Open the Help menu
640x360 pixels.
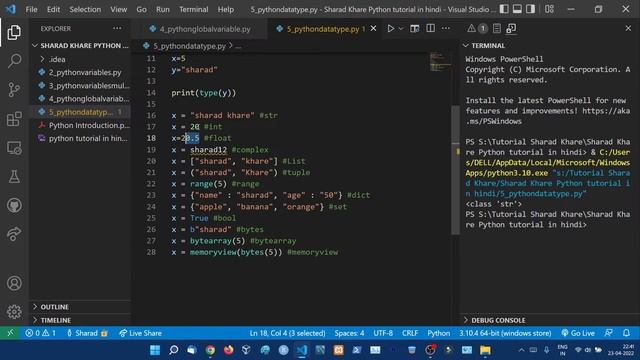(x=226, y=9)
